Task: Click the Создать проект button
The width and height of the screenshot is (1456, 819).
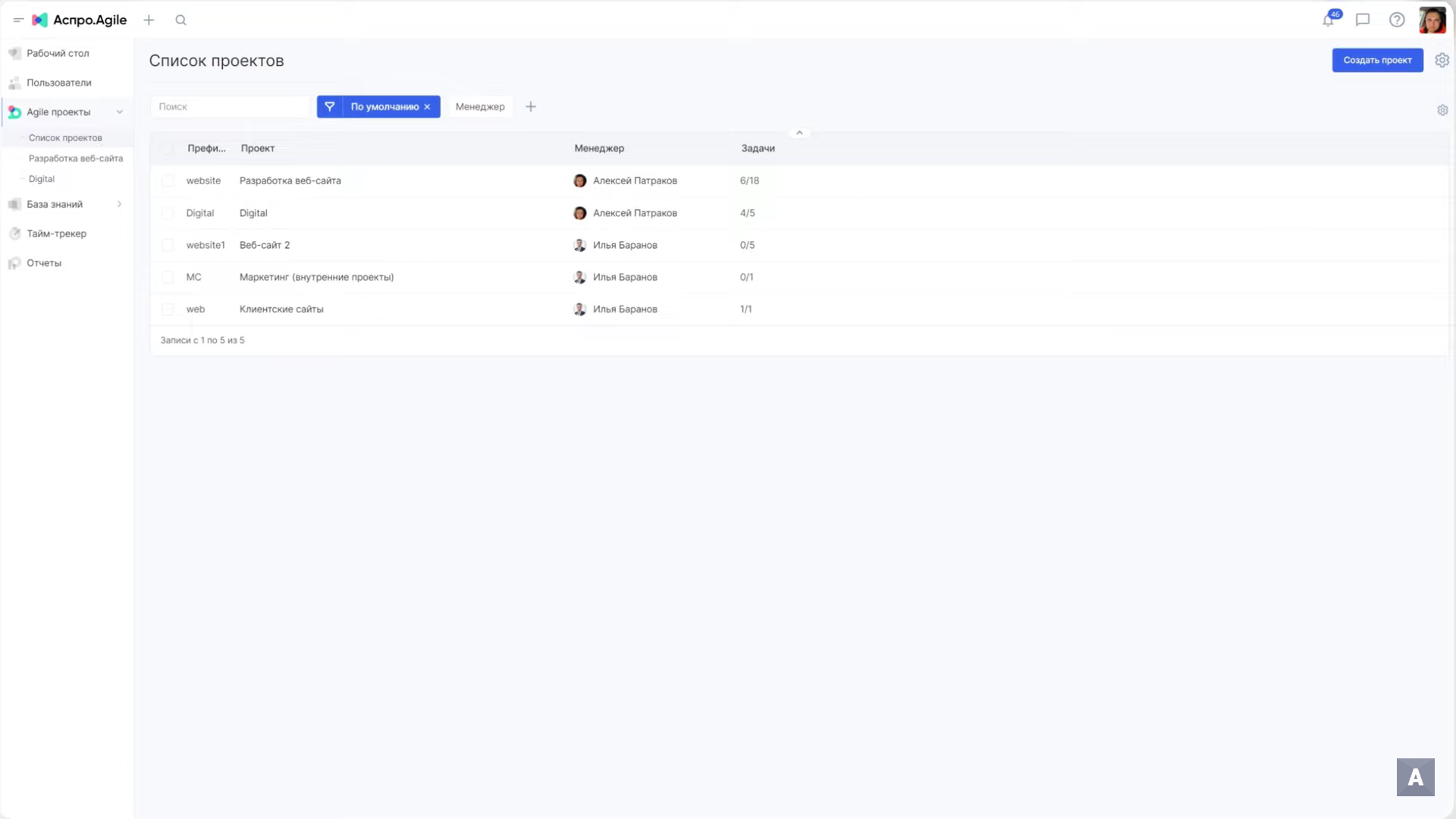Action: (1377, 60)
